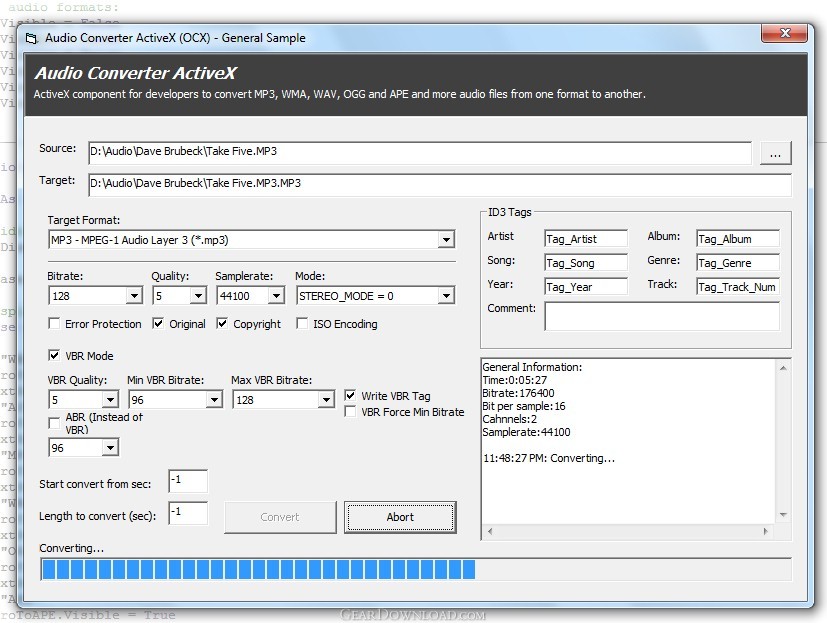This screenshot has height=623, width=827.
Task: Expand the Bitrate 128 dropdown
Action: click(x=134, y=296)
